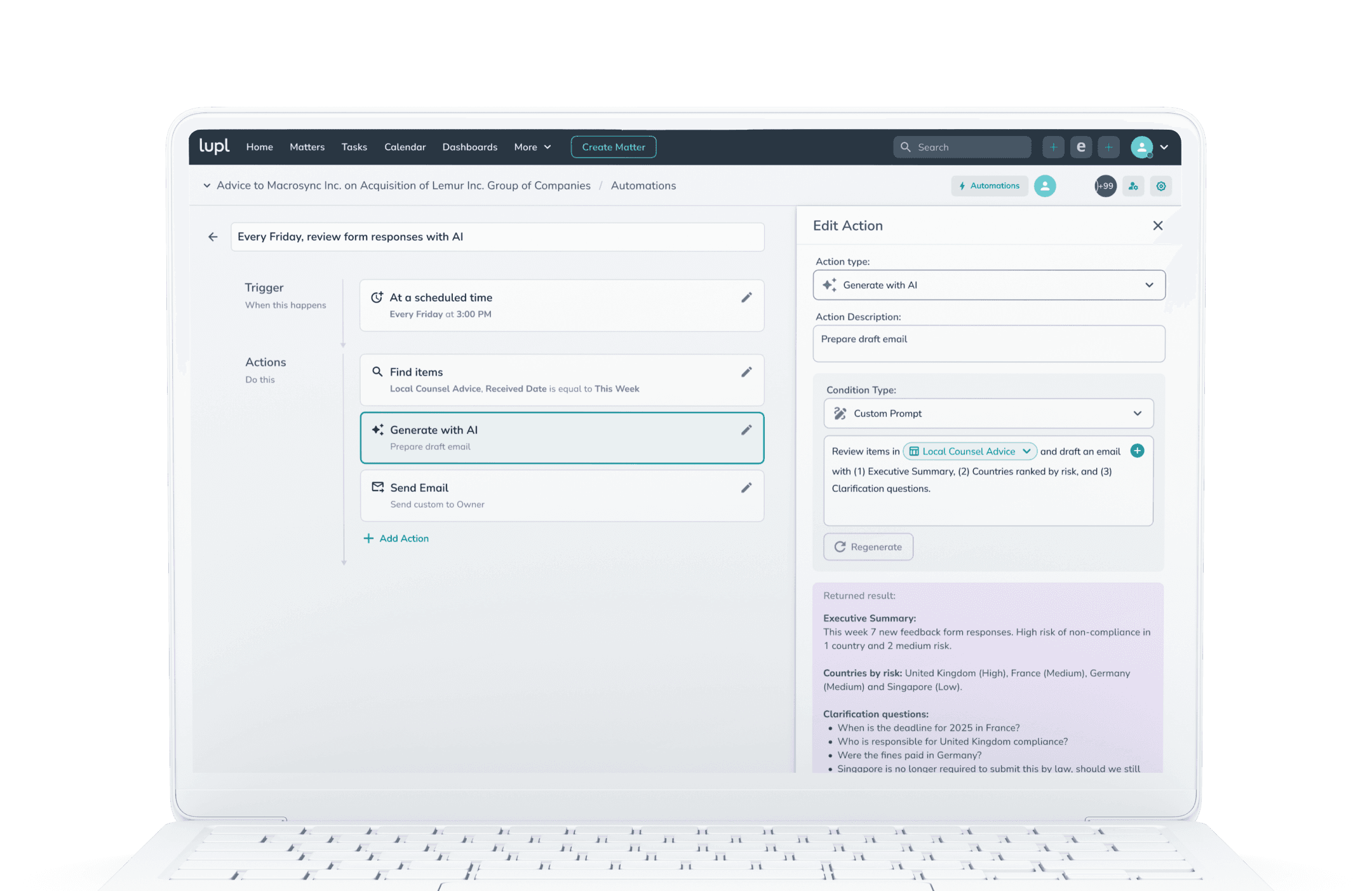Edit the scheduled time trigger via pencil icon
The image size is (1372, 891).
coord(746,297)
